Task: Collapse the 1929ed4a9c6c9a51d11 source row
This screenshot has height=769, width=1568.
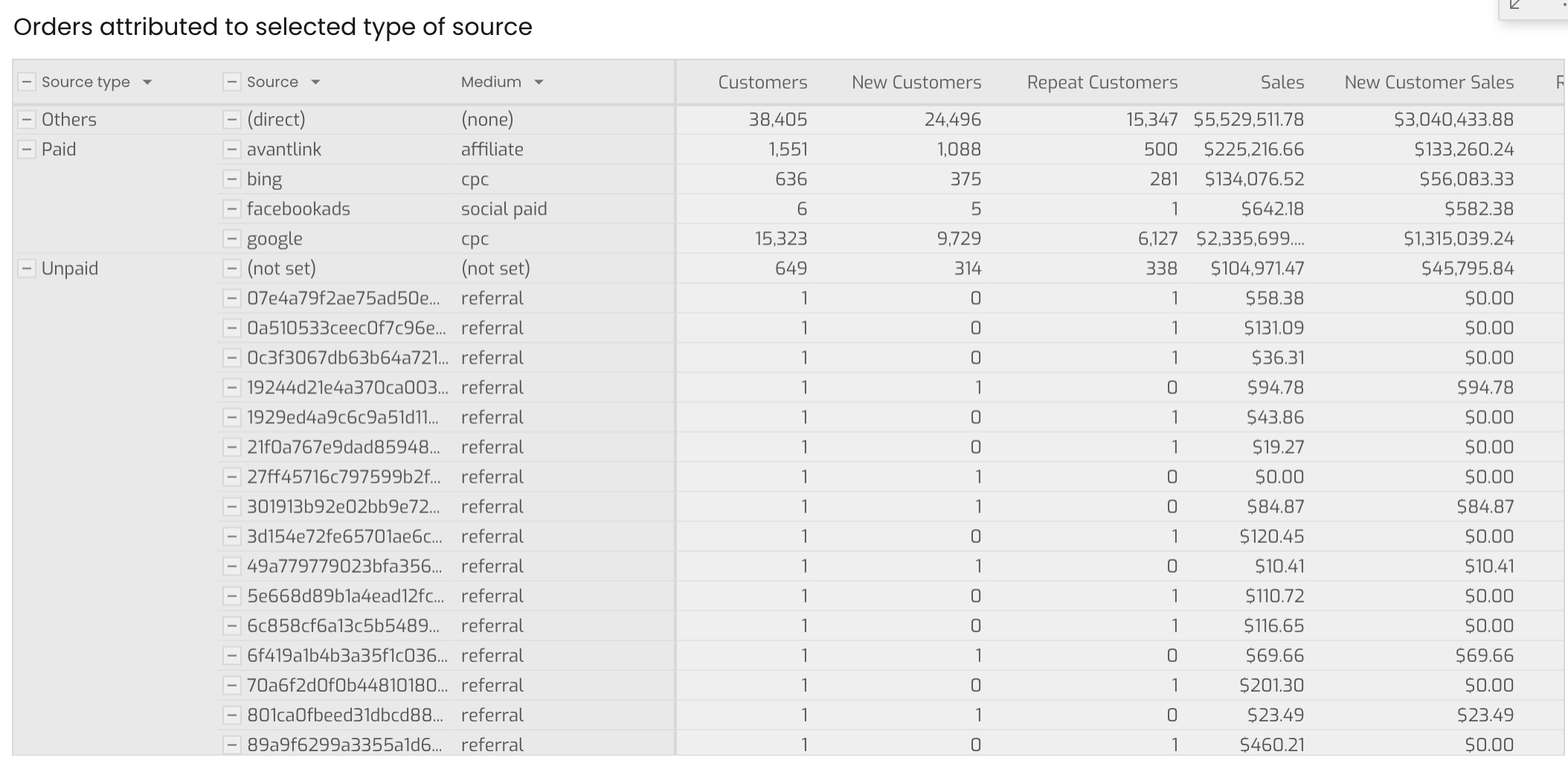Action: click(x=232, y=416)
